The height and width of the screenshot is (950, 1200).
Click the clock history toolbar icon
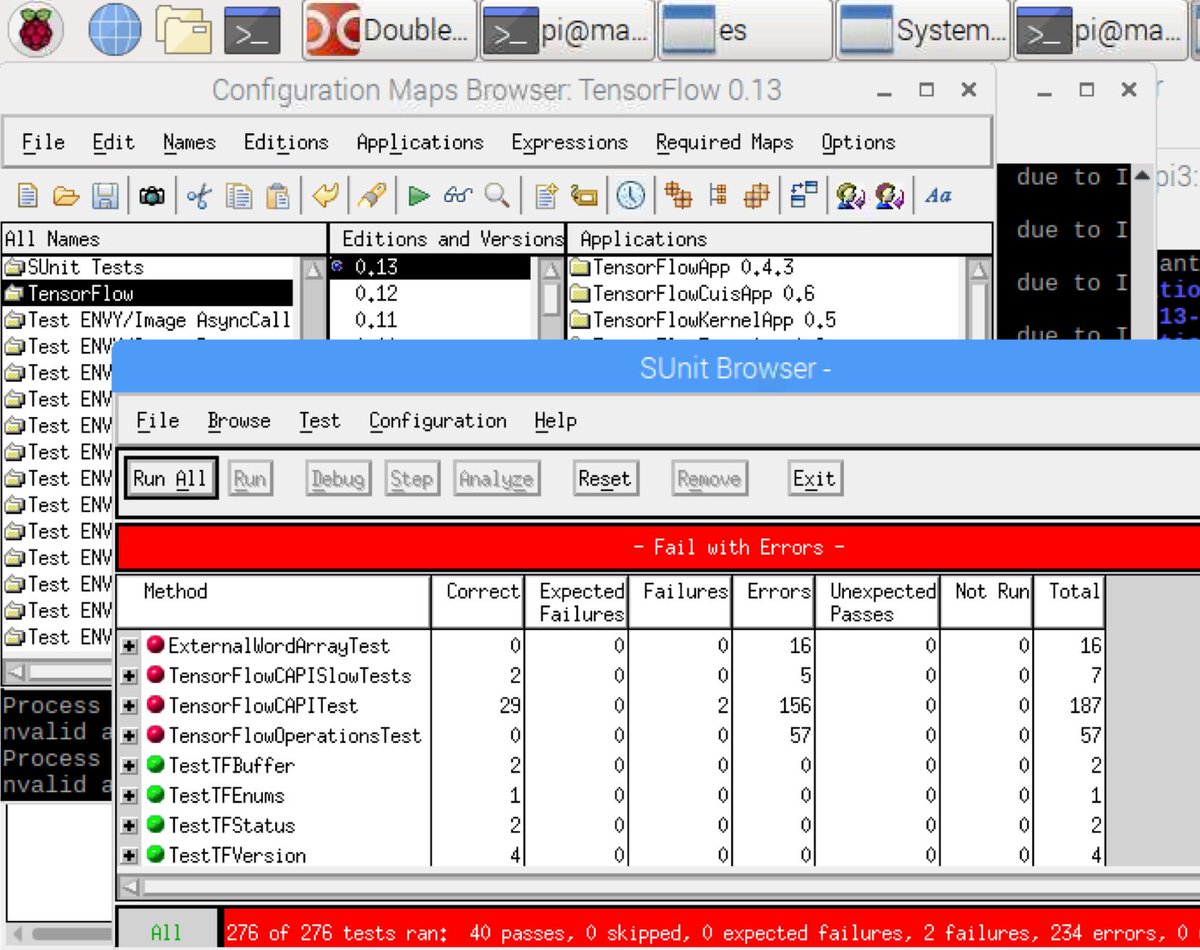[x=630, y=196]
